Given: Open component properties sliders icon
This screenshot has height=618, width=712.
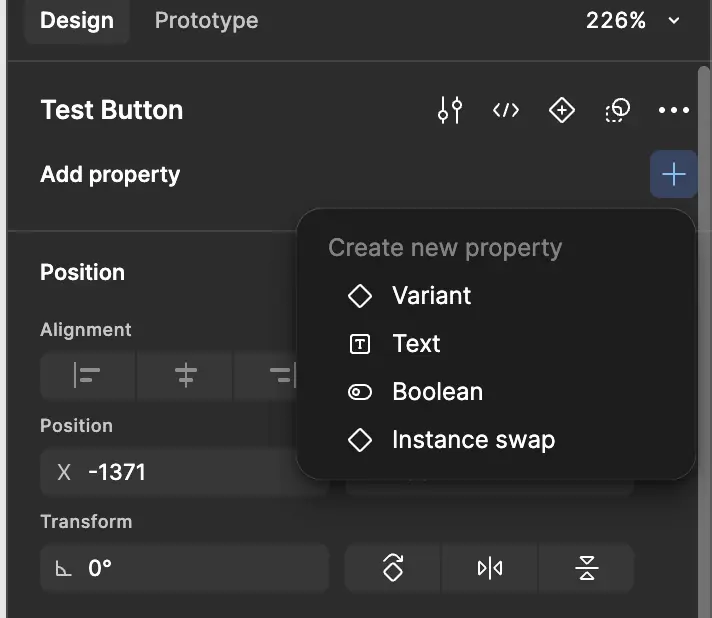Looking at the screenshot, I should point(450,110).
